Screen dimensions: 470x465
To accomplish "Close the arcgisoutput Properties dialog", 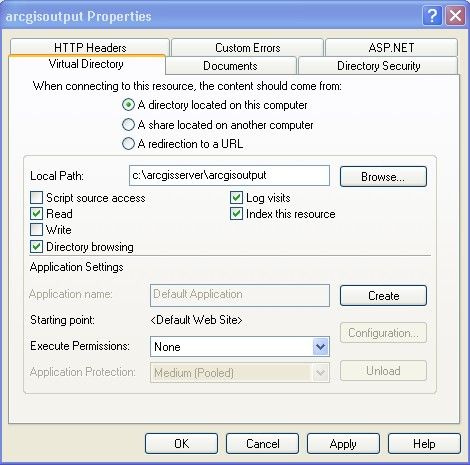I will click(x=455, y=16).
